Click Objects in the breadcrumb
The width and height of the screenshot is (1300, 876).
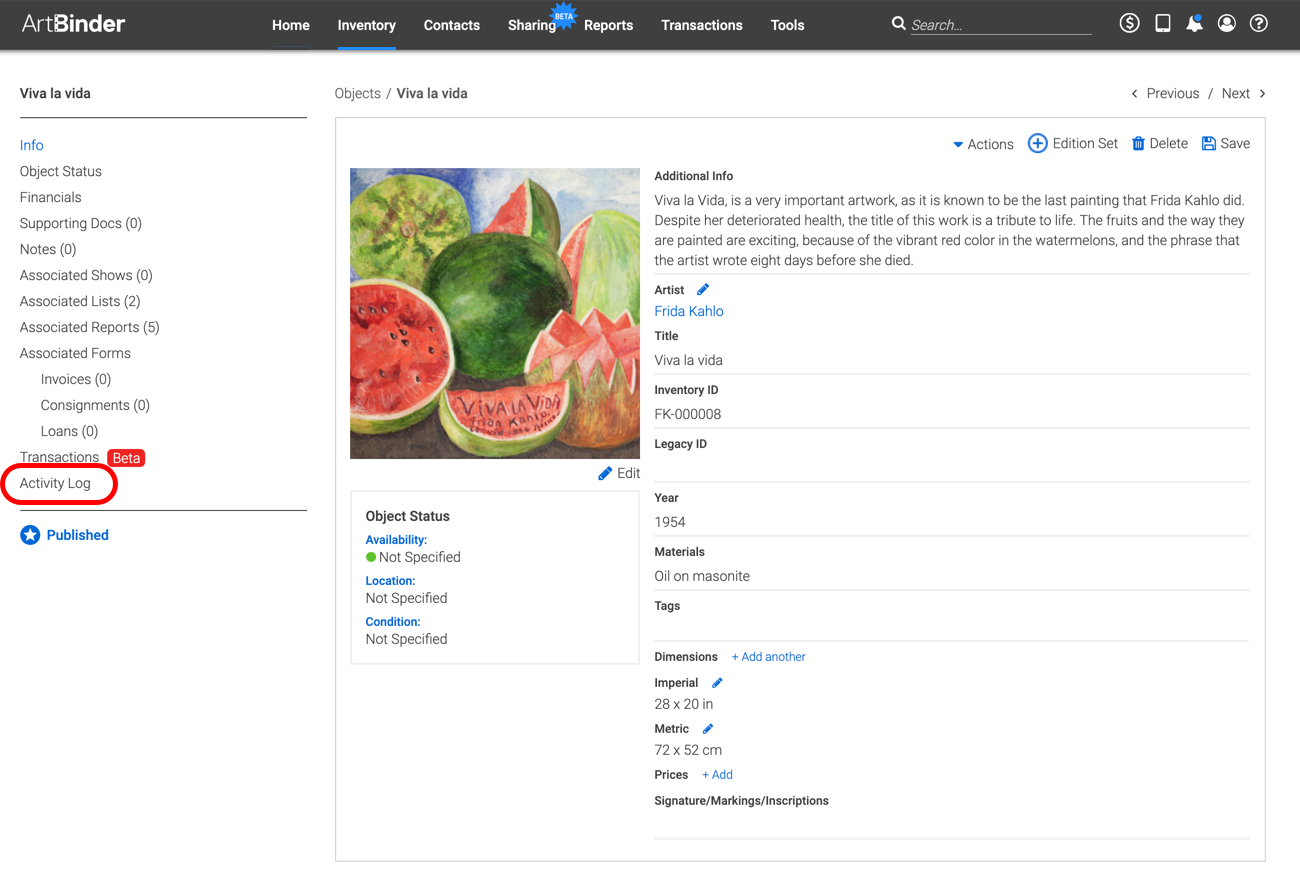coord(357,93)
